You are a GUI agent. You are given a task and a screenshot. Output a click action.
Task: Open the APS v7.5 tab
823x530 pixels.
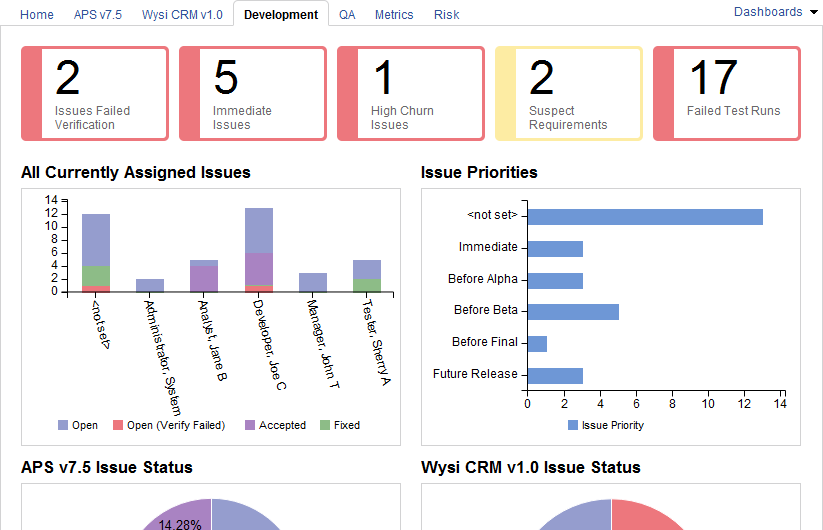(98, 15)
